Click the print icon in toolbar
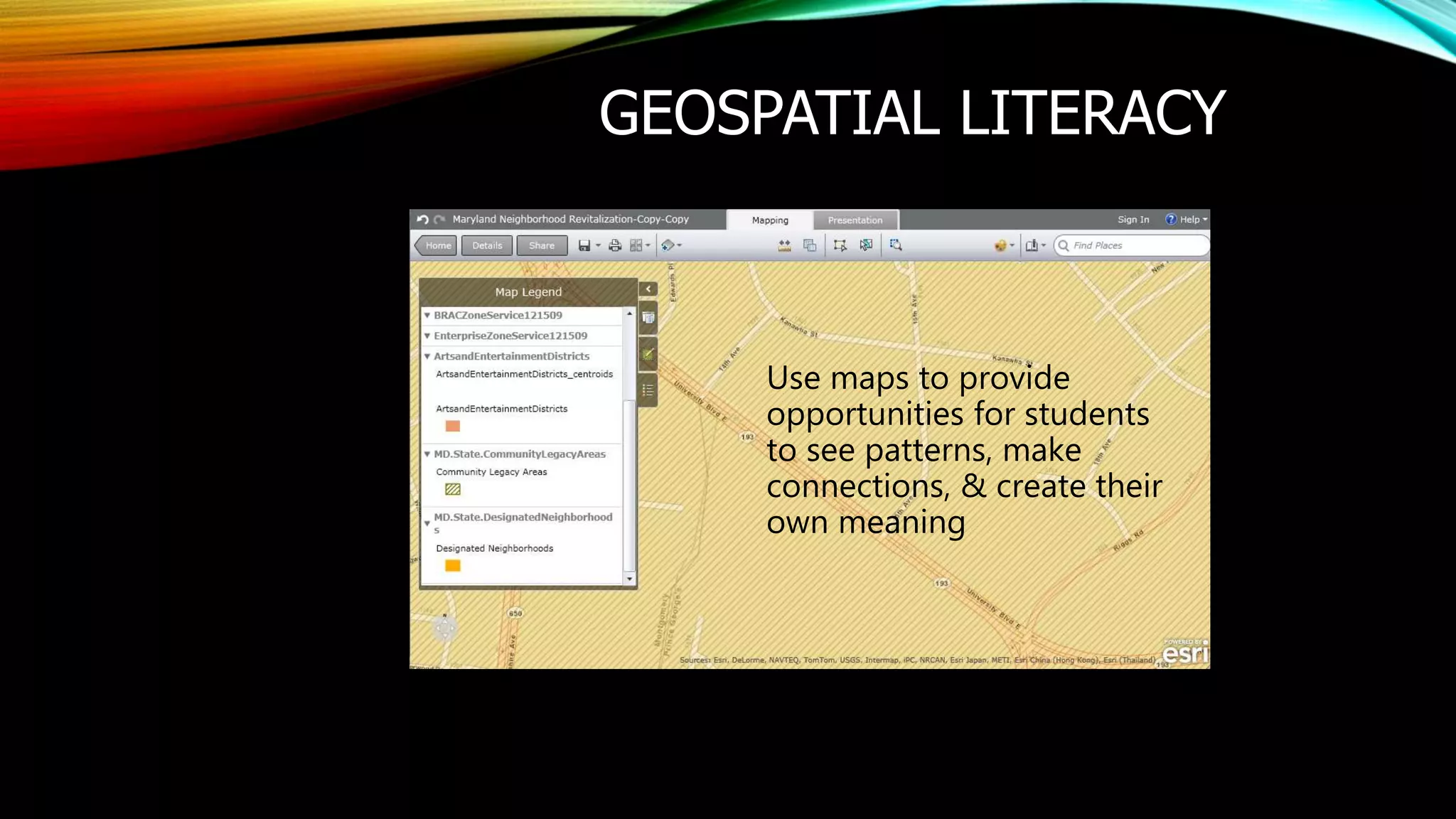This screenshot has height=819, width=1456. tap(615, 245)
